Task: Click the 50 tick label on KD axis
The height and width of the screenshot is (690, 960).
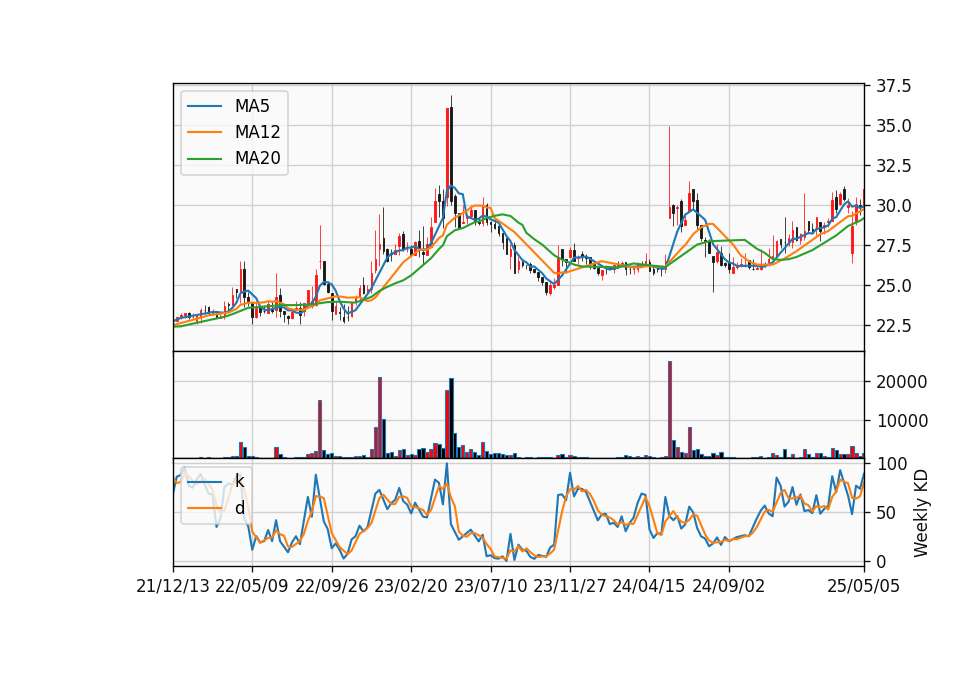Action: (886, 513)
